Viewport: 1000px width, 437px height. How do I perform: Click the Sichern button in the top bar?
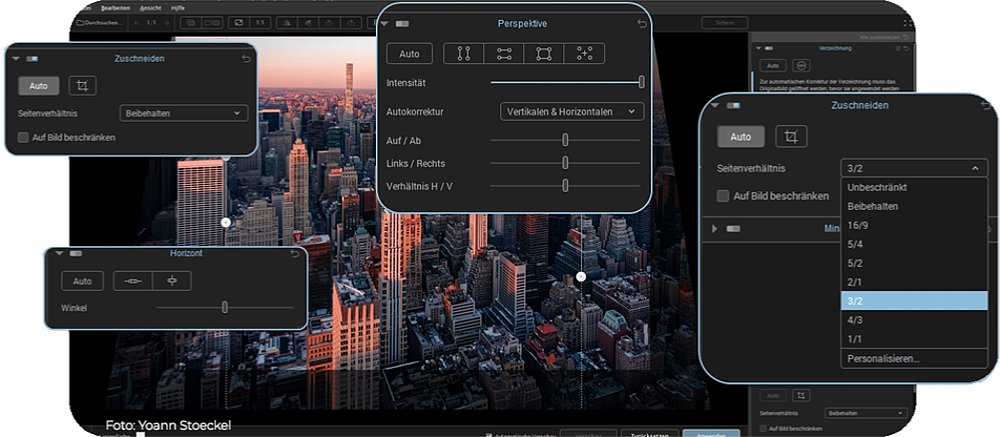pos(724,22)
